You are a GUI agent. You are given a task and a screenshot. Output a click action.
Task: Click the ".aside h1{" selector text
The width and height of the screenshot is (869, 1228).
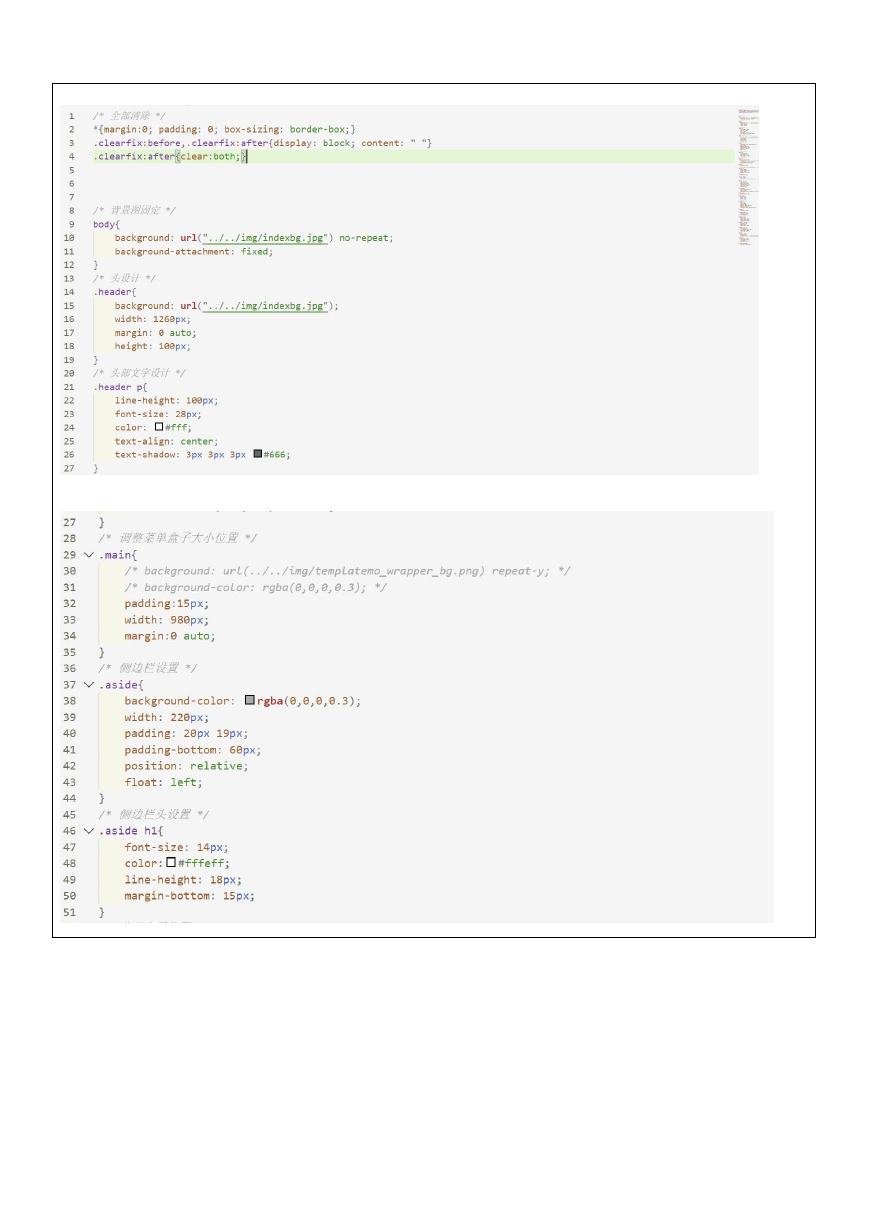[x=131, y=831]
